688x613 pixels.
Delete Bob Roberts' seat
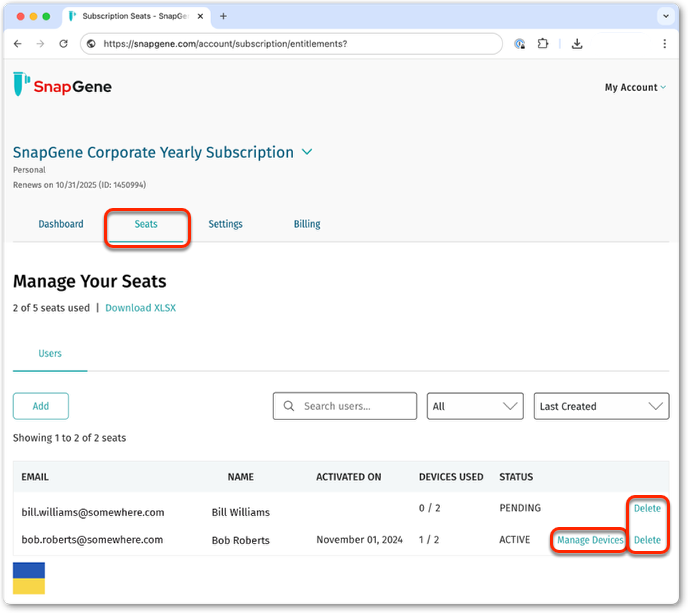[x=647, y=540]
